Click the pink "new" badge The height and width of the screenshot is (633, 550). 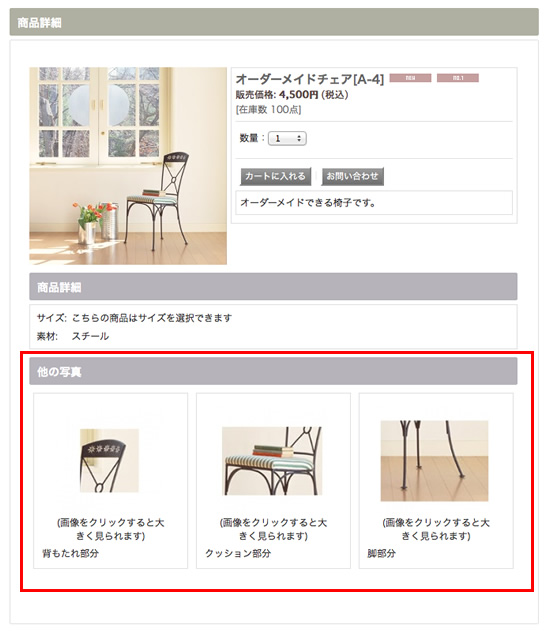click(410, 78)
